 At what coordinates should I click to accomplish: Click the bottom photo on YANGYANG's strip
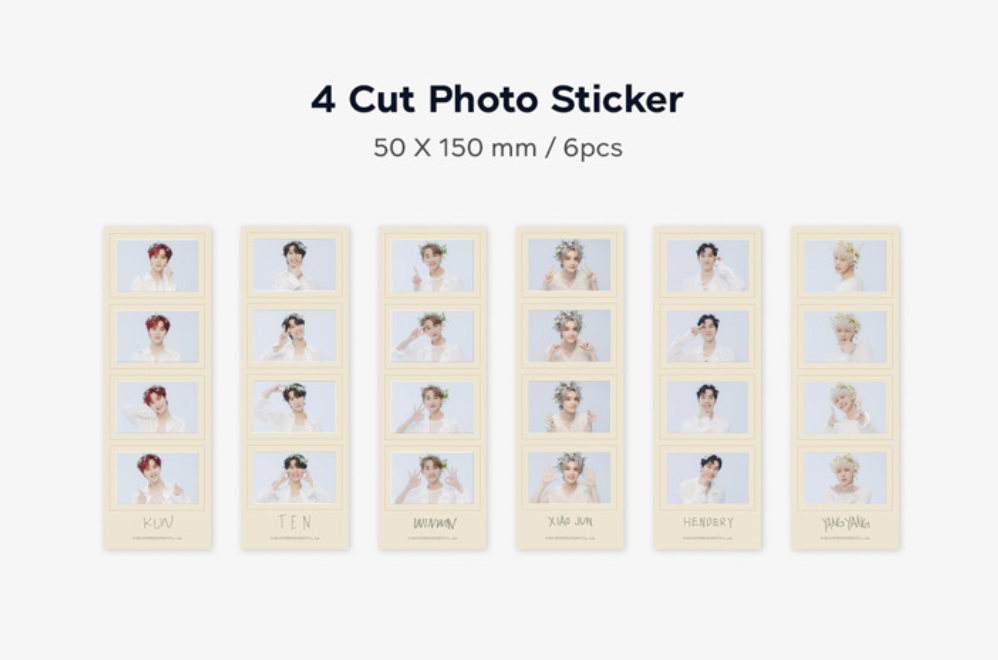845,477
